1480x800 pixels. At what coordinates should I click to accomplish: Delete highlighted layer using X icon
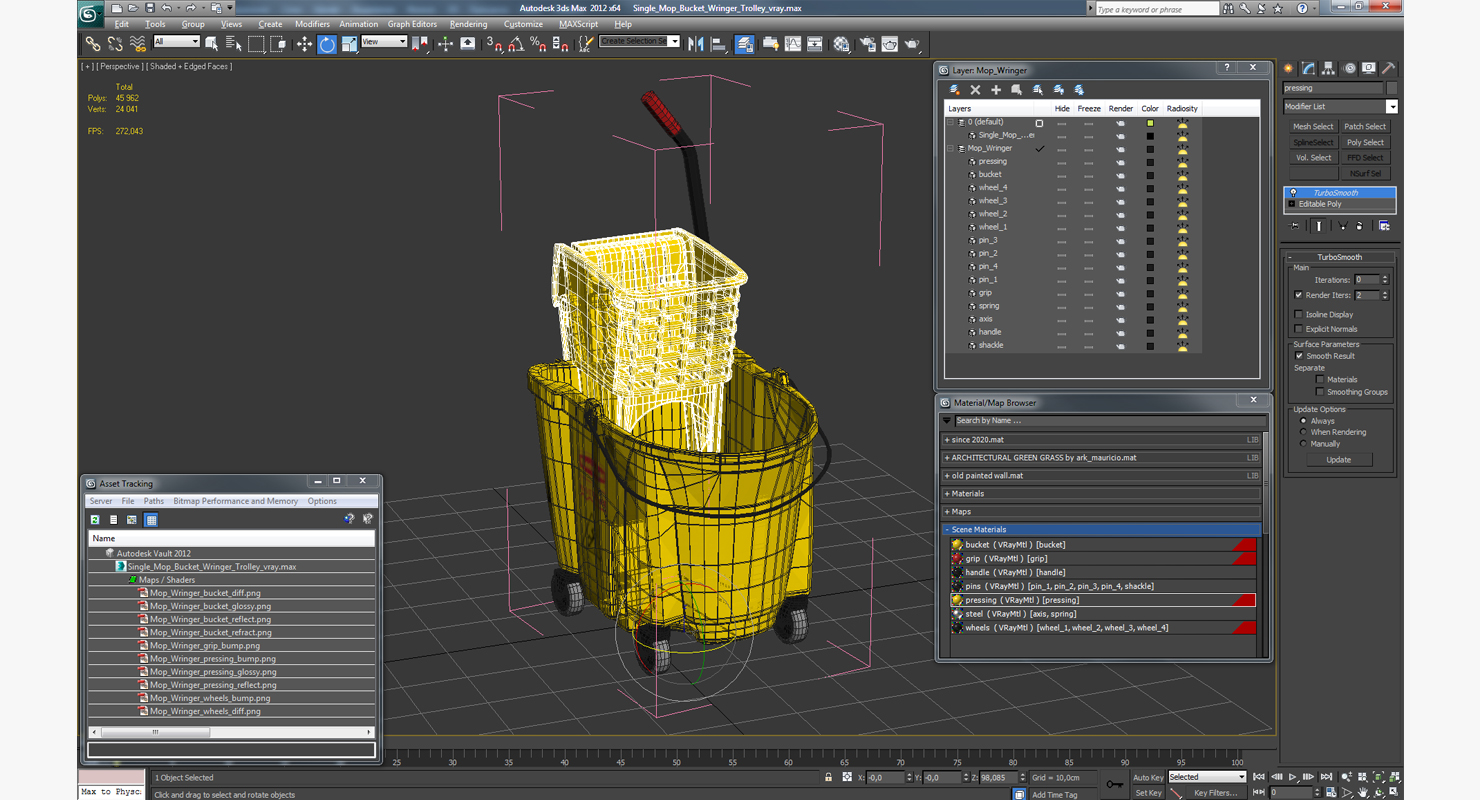coord(975,90)
